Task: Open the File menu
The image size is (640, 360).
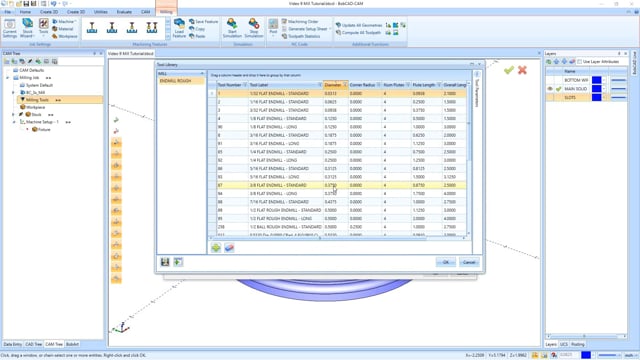Action: click(7, 12)
